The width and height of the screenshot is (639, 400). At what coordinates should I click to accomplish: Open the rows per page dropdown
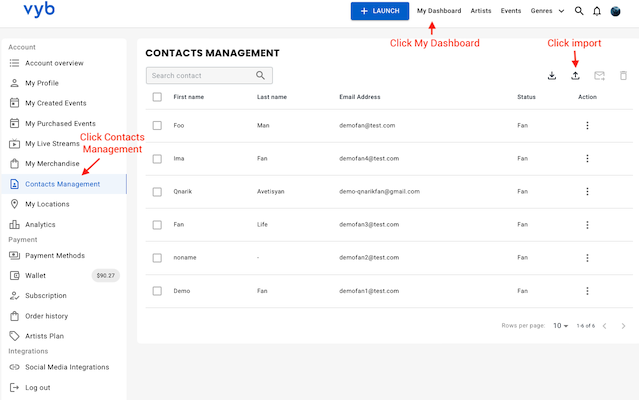(560, 325)
